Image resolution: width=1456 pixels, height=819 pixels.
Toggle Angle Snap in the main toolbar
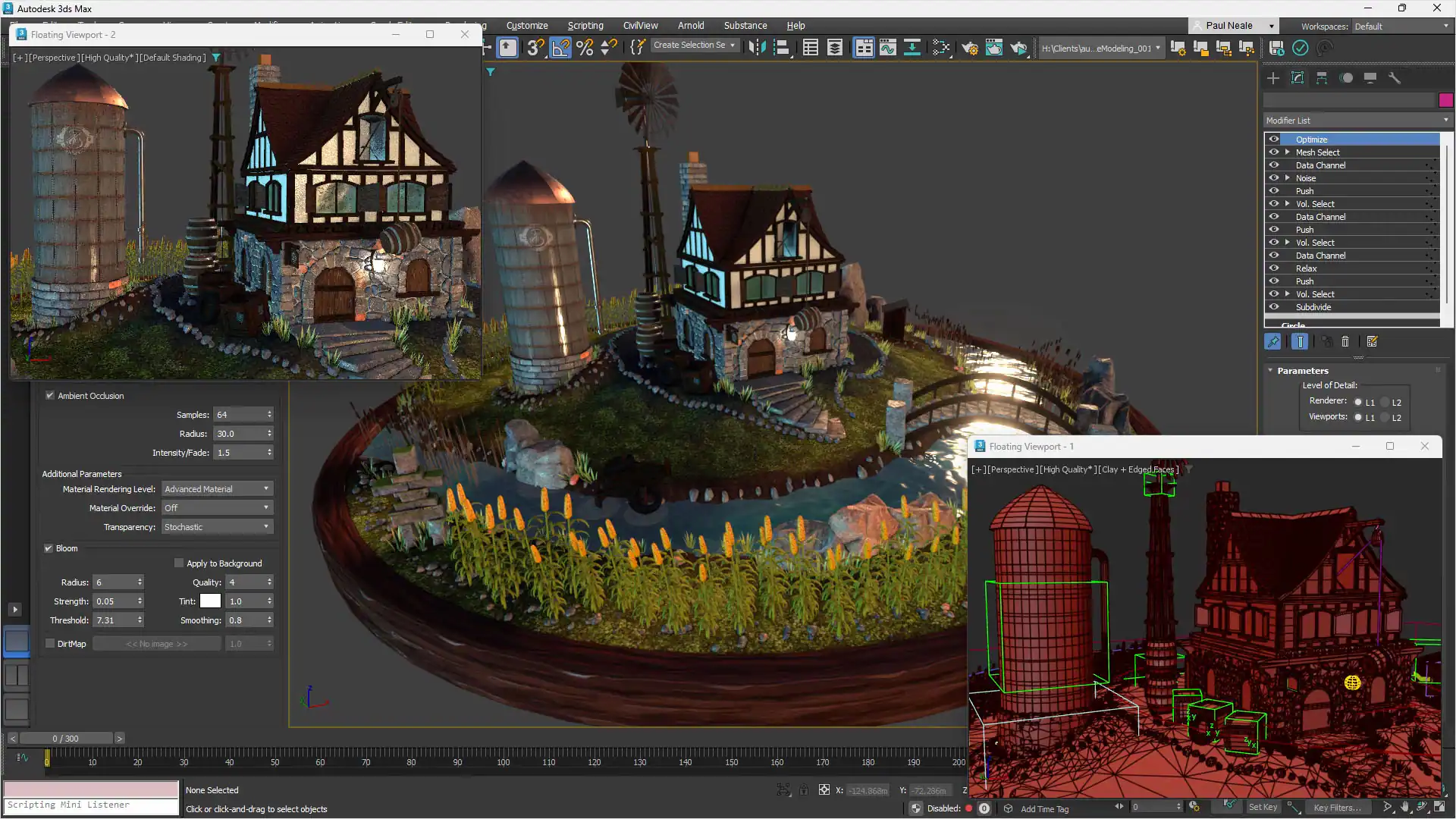(x=560, y=48)
